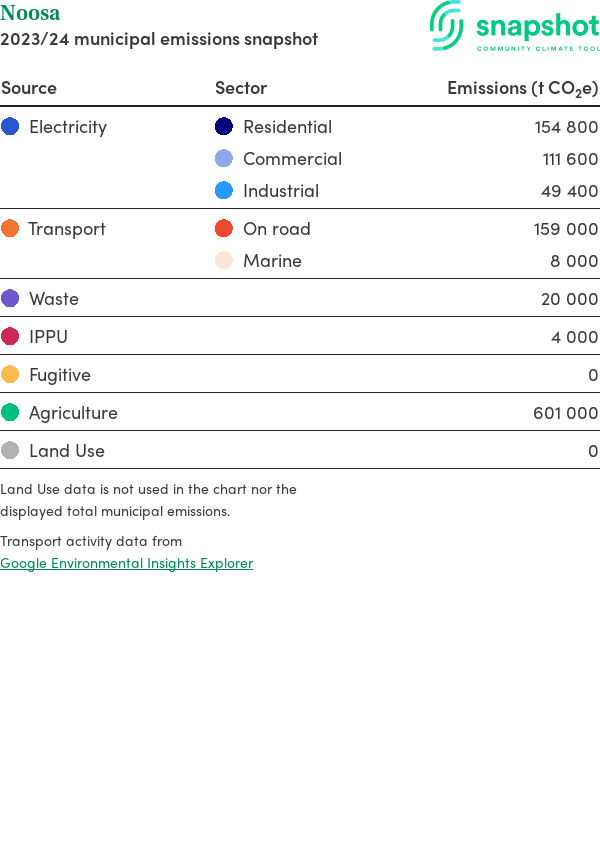Screen dimensions: 600x850
Task: Click the Industrial sector color dot
Action: click(x=224, y=191)
